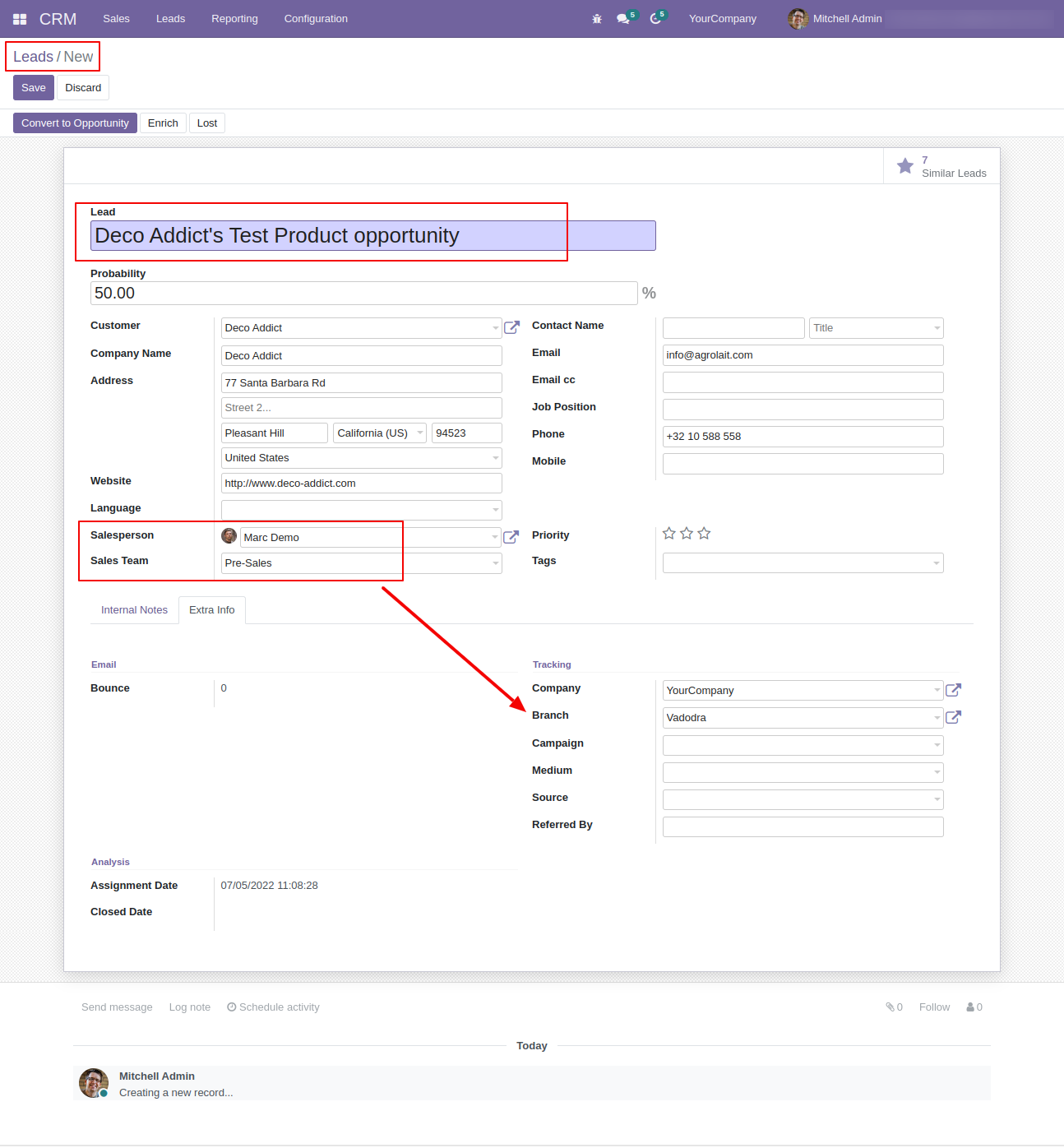Screen dimensions: 1064x1148
Task: Open the Leads menu
Action: 170,19
